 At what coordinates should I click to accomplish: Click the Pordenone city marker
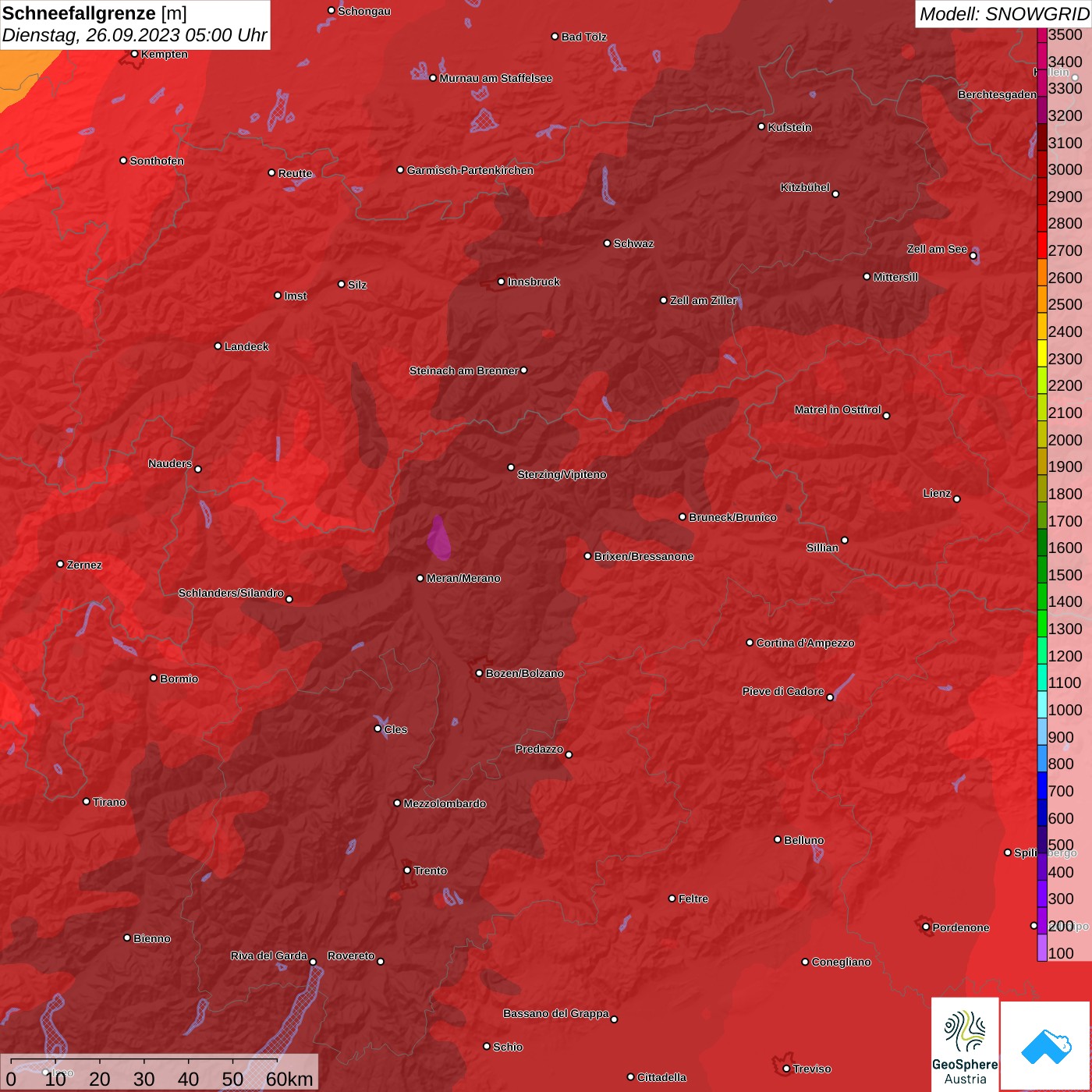[x=926, y=927]
